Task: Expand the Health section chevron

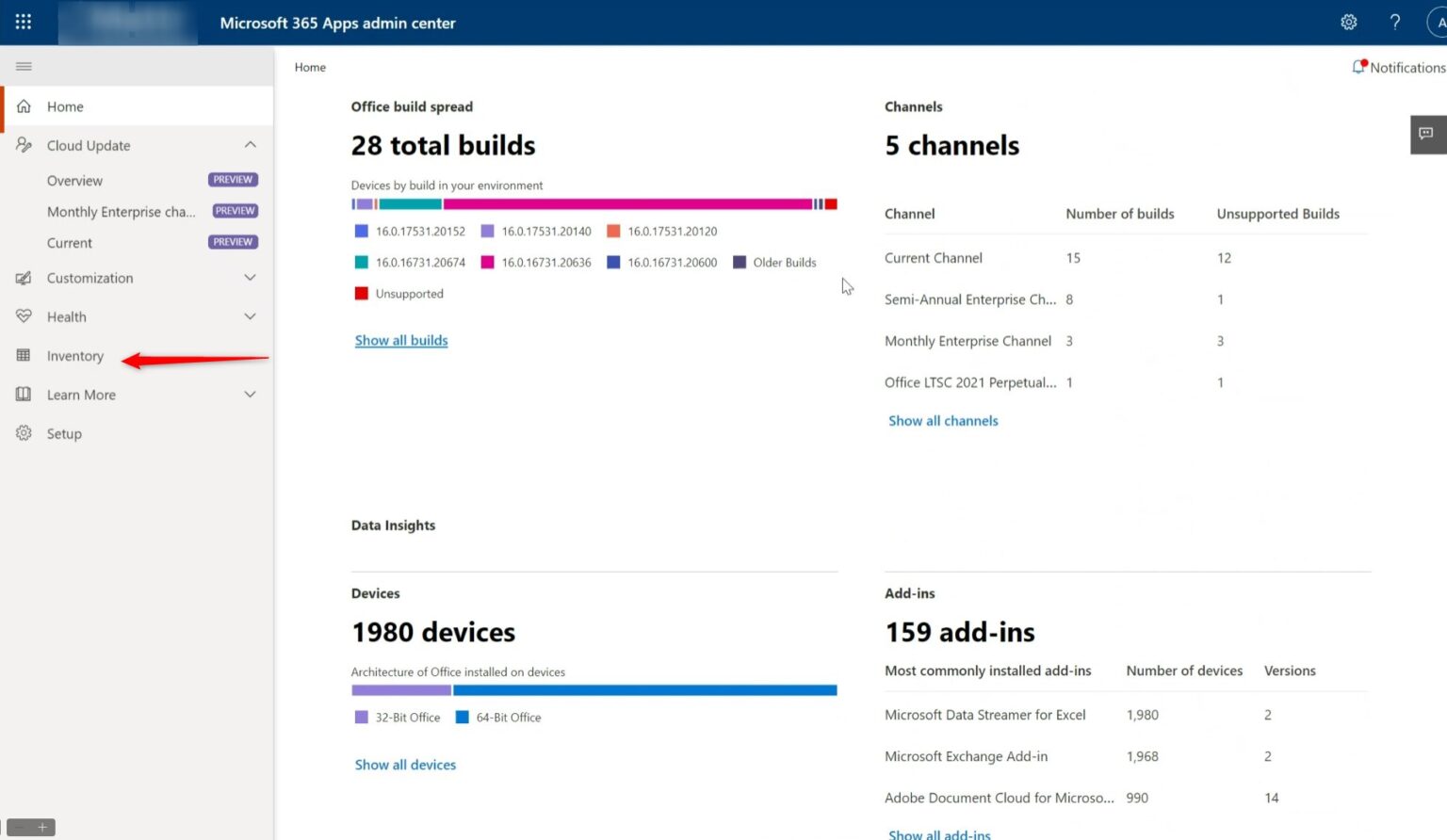Action: (250, 316)
